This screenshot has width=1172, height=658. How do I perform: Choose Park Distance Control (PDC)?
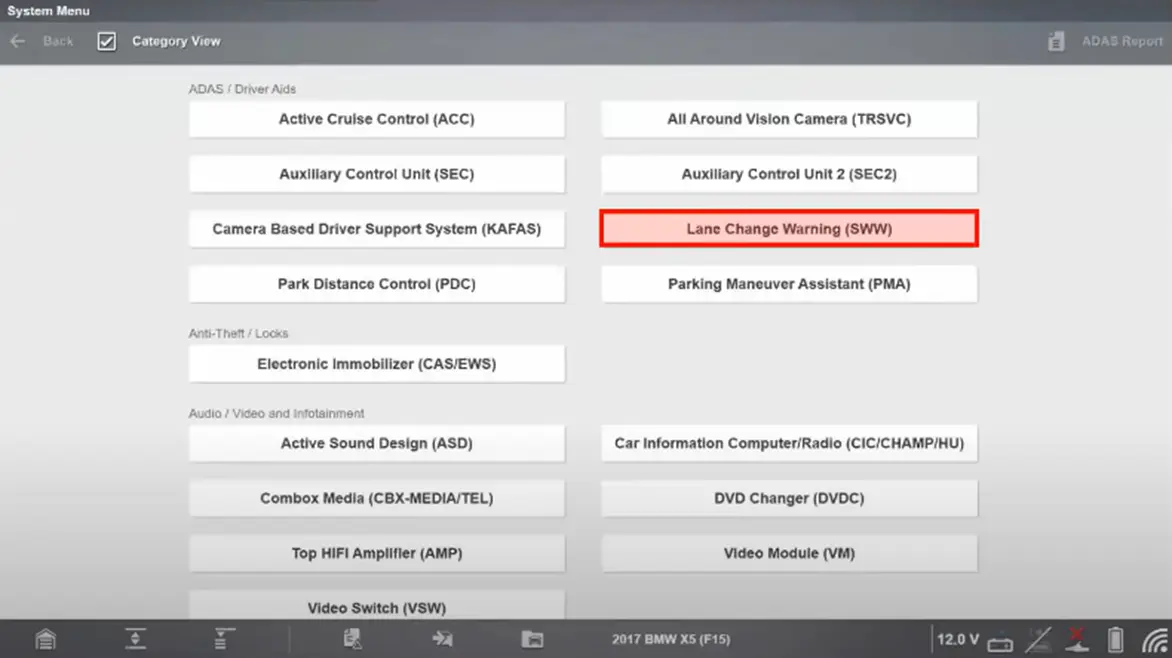click(x=376, y=284)
